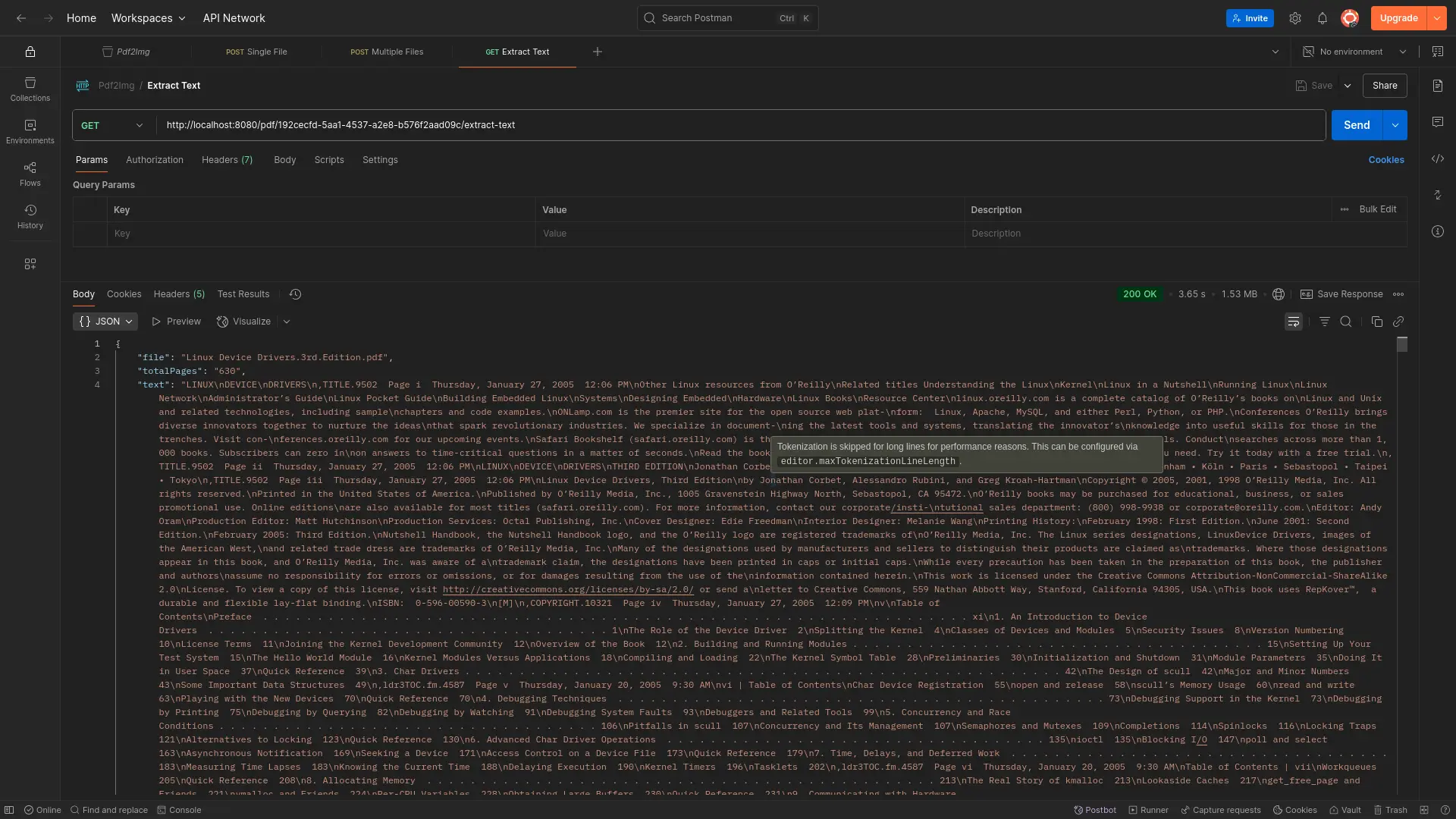Viewport: 1456px width, 819px height.
Task: Open the HTTP method GET dropdown
Action: point(112,125)
